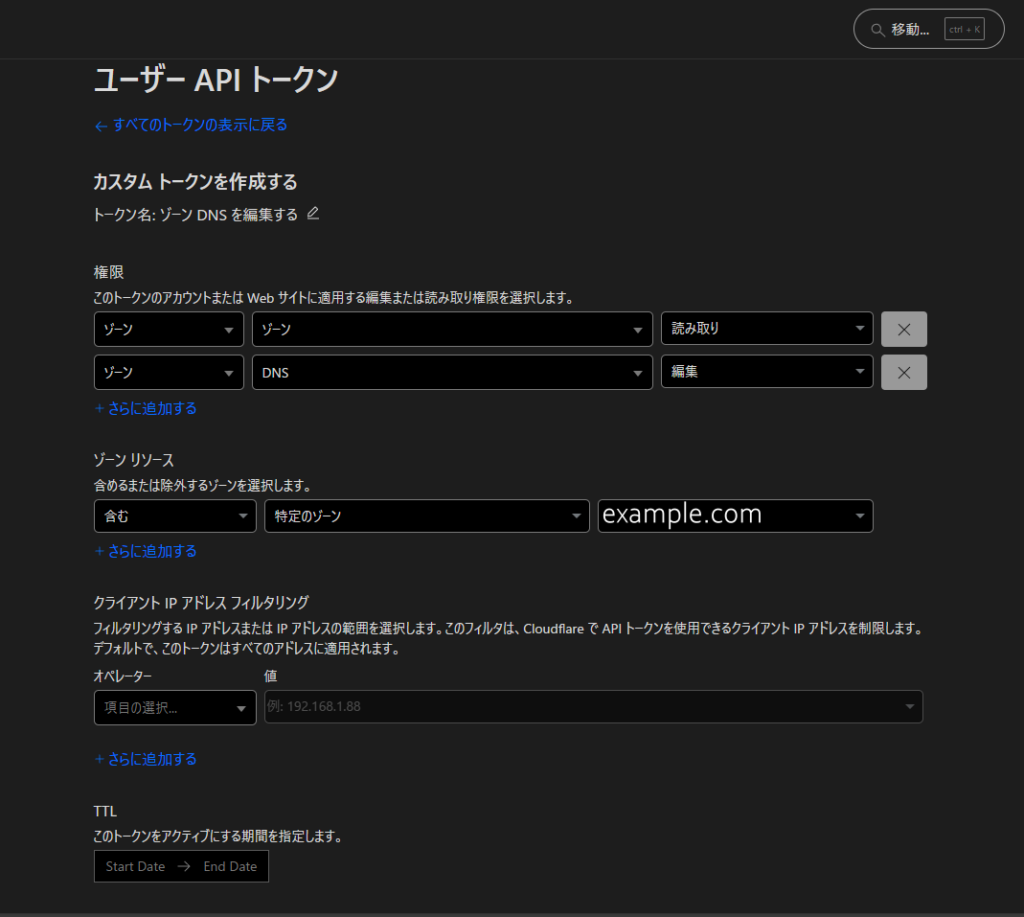Add more under client IP filtering section

[146, 759]
